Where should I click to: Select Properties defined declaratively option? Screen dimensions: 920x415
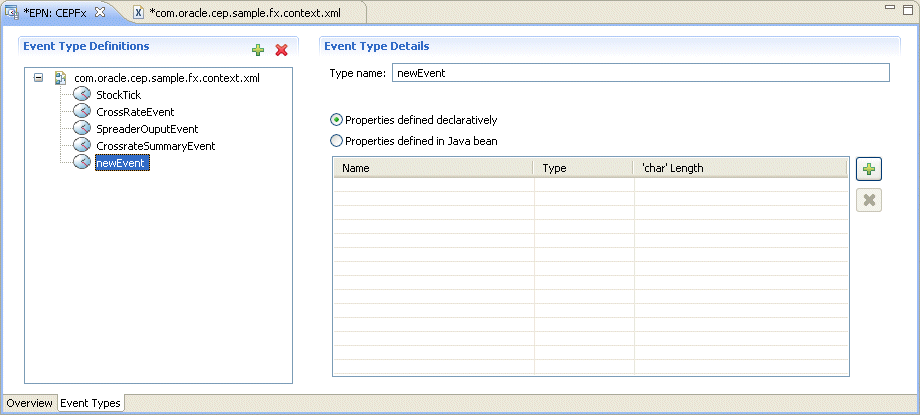point(337,120)
